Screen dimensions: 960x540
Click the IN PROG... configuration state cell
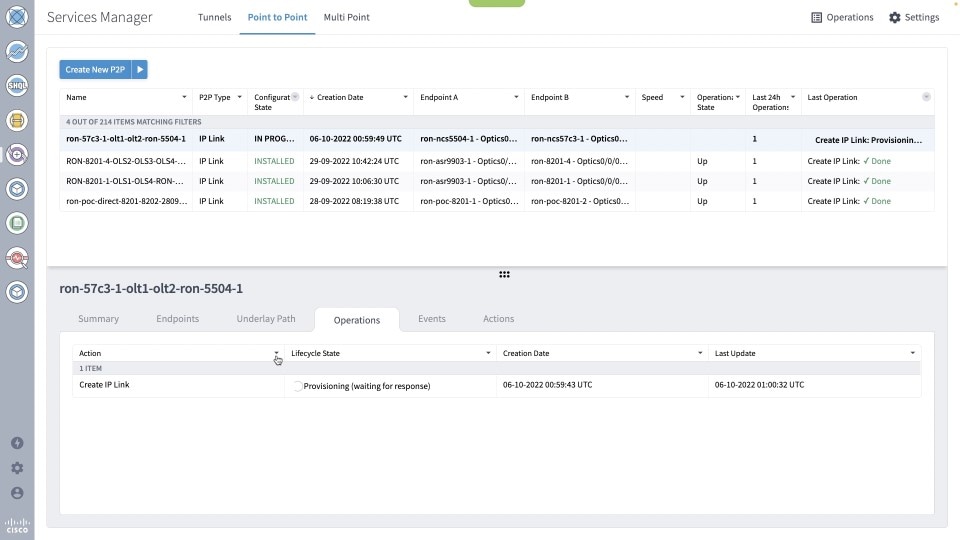click(x=274, y=139)
